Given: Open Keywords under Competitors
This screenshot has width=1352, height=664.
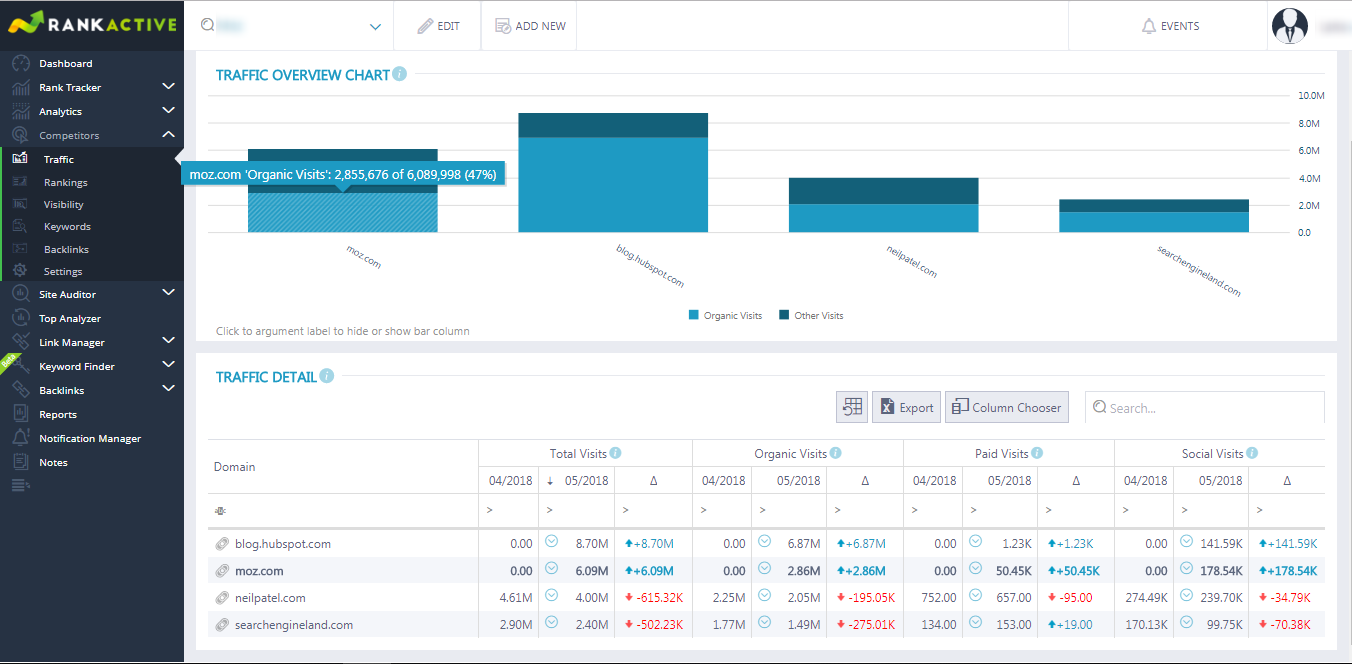Looking at the screenshot, I should point(67,227).
